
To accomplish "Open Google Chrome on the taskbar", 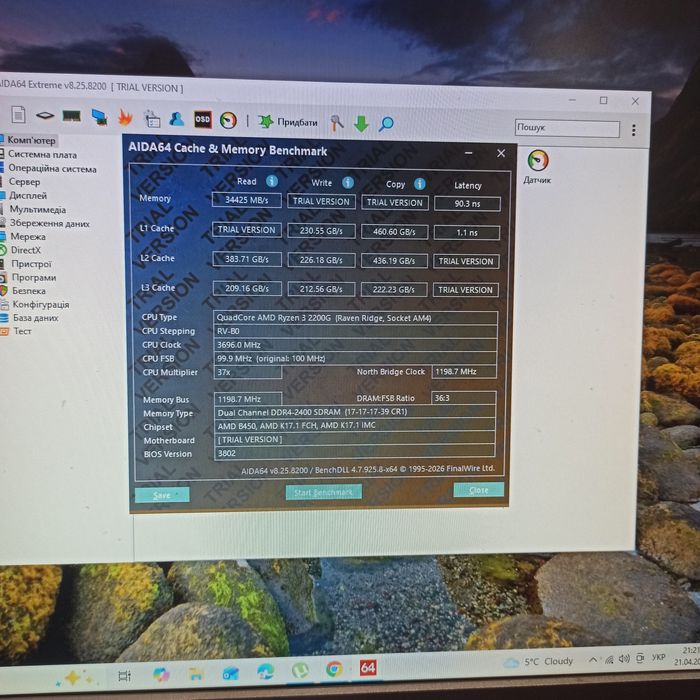I will tap(334, 669).
